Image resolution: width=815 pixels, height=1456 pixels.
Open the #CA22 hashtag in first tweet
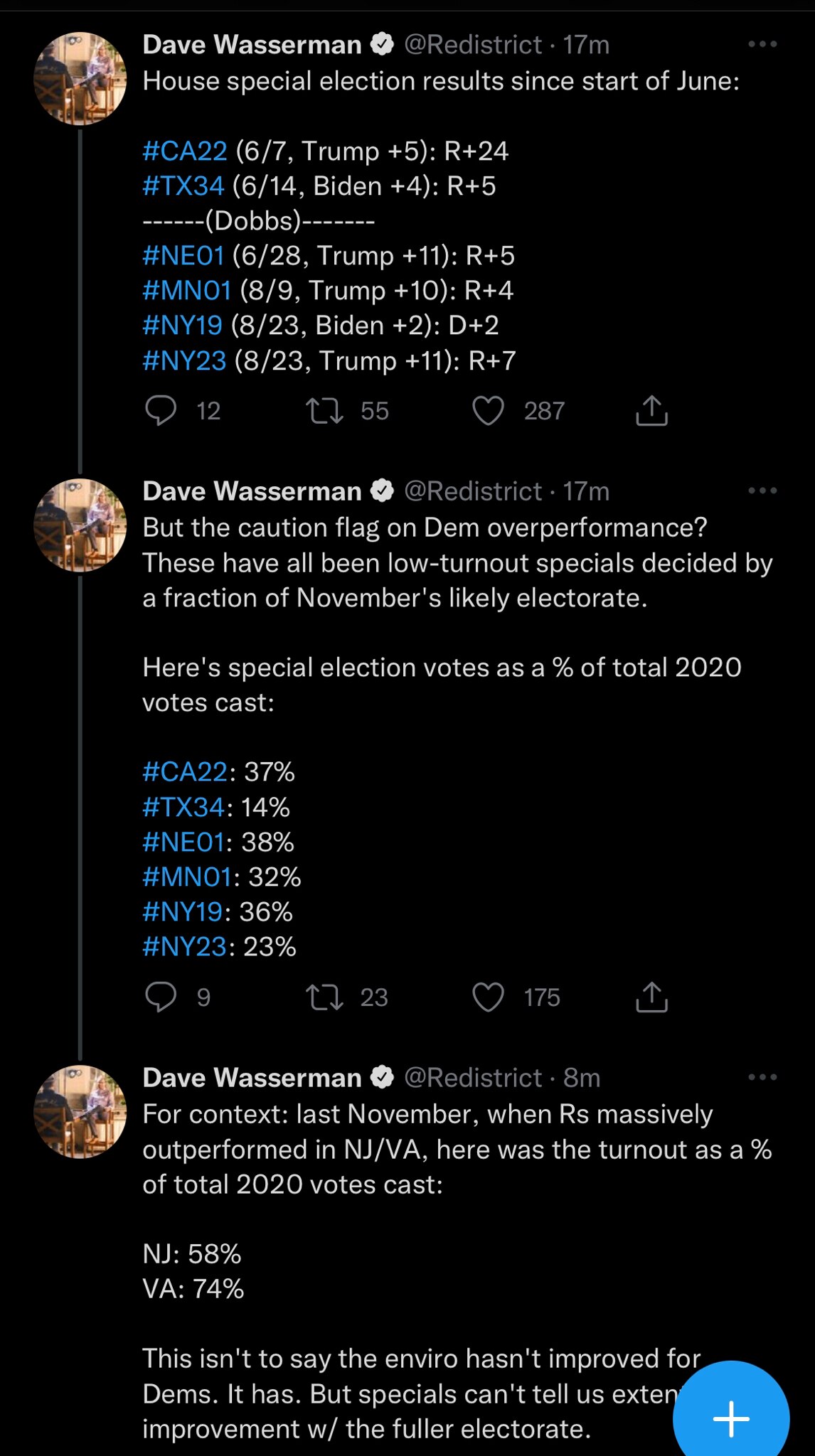(185, 151)
